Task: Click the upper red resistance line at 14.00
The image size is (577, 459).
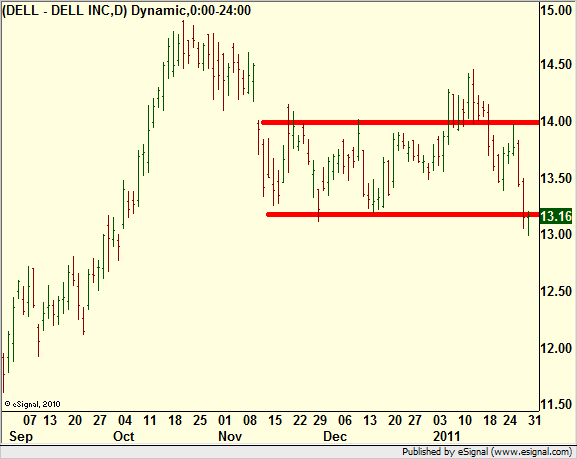Action: [400, 122]
